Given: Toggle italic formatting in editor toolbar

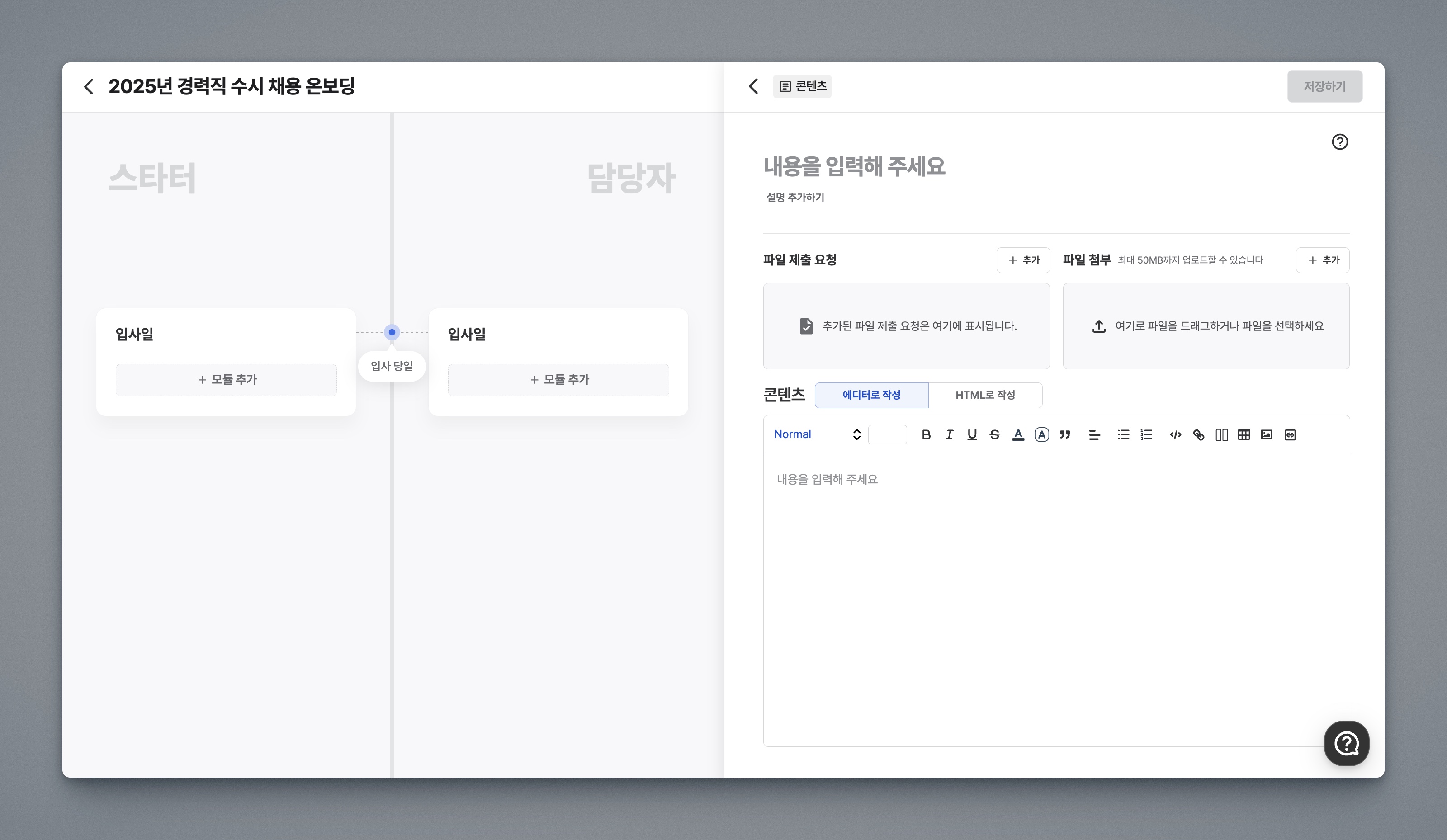Looking at the screenshot, I should pyautogui.click(x=949, y=434).
